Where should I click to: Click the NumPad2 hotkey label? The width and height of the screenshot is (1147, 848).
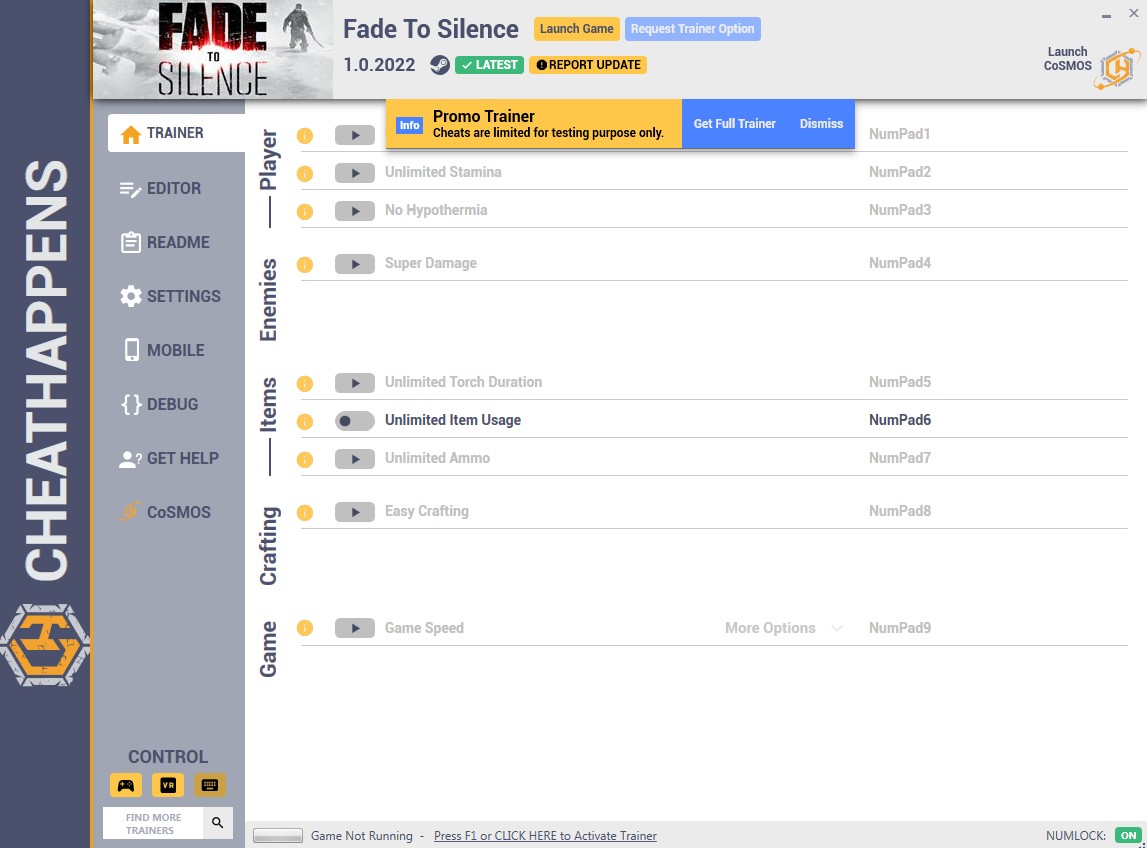[x=900, y=172]
